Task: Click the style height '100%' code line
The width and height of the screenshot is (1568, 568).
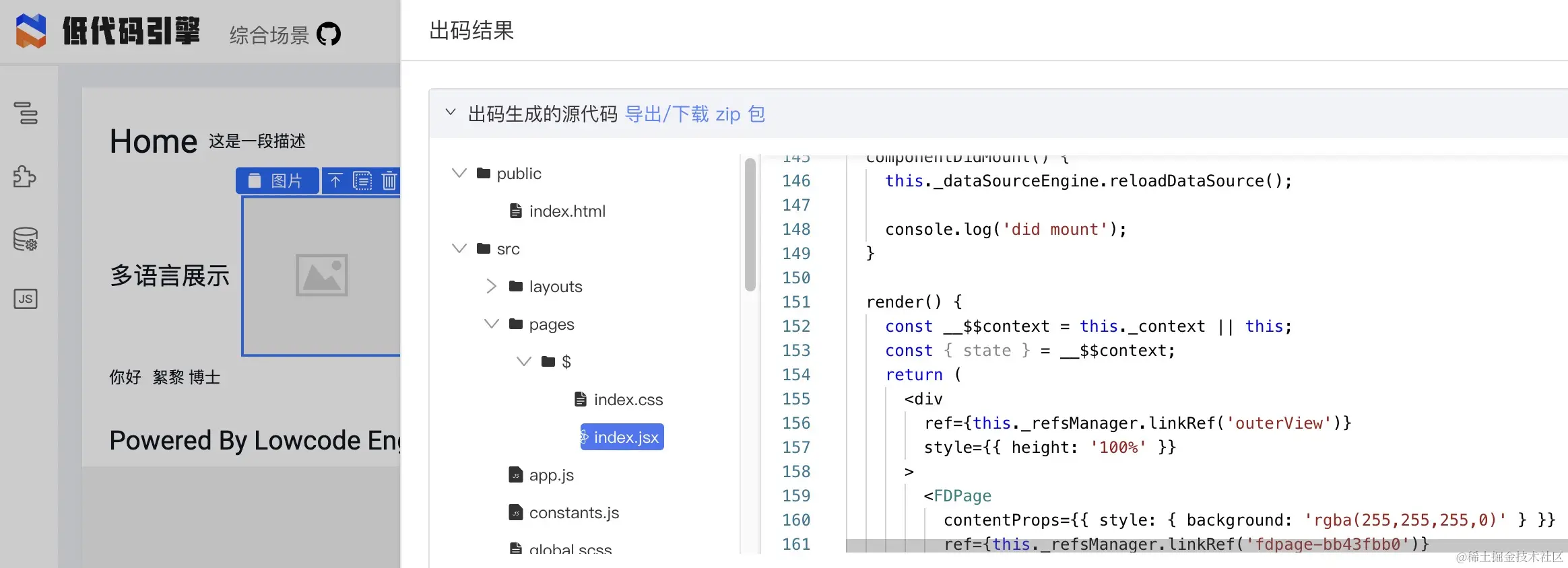Action: 1050,448
